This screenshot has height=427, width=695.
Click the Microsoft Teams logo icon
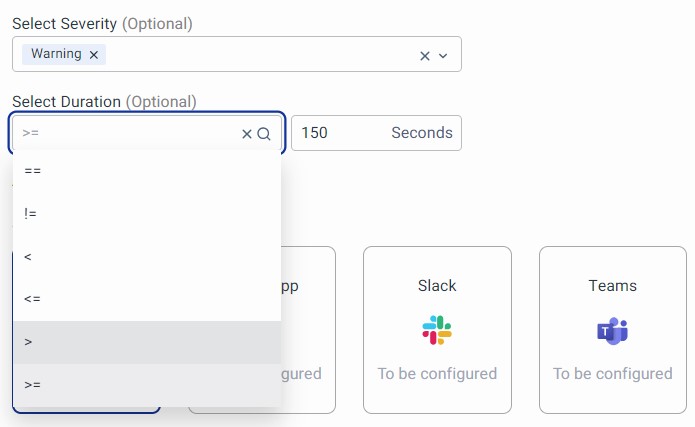coord(612,330)
